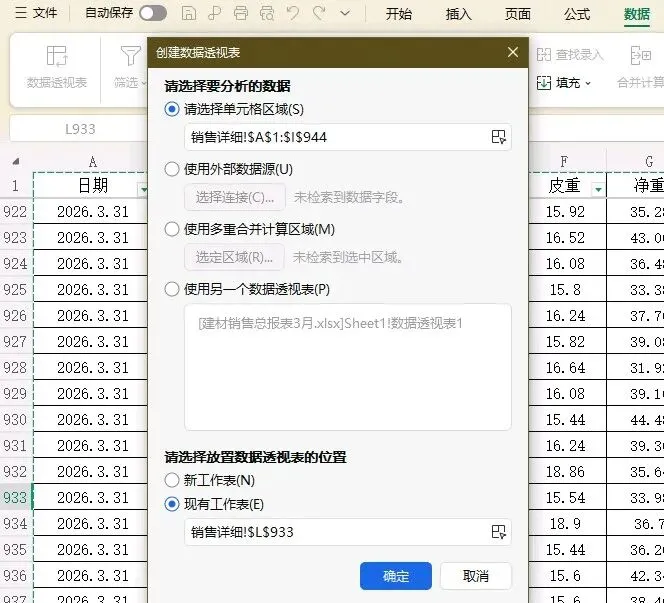Switch to the 插入 ribbon tab

[458, 14]
